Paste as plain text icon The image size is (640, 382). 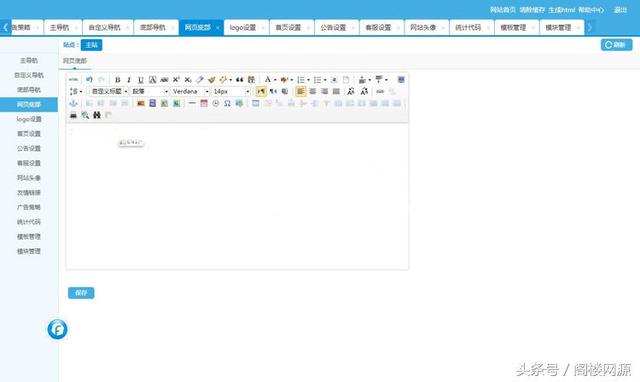(x=251, y=80)
